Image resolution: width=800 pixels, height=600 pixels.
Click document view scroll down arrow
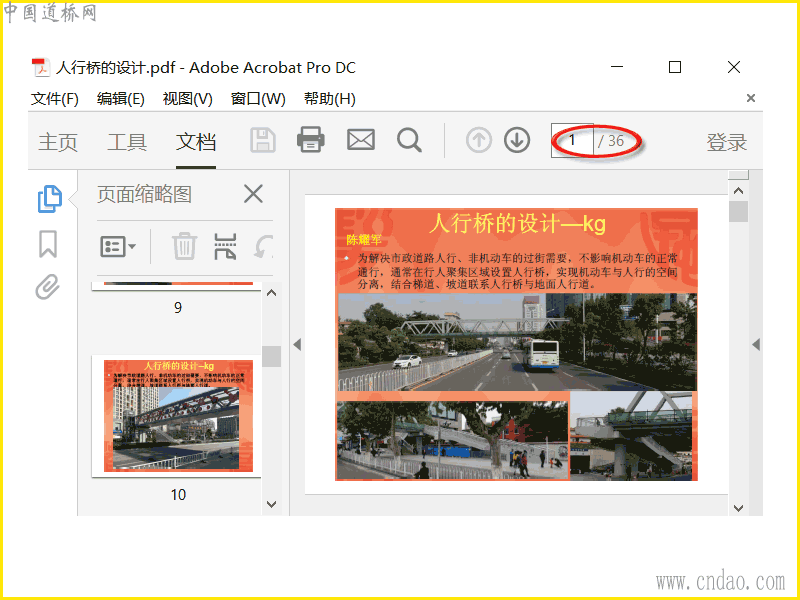click(738, 508)
